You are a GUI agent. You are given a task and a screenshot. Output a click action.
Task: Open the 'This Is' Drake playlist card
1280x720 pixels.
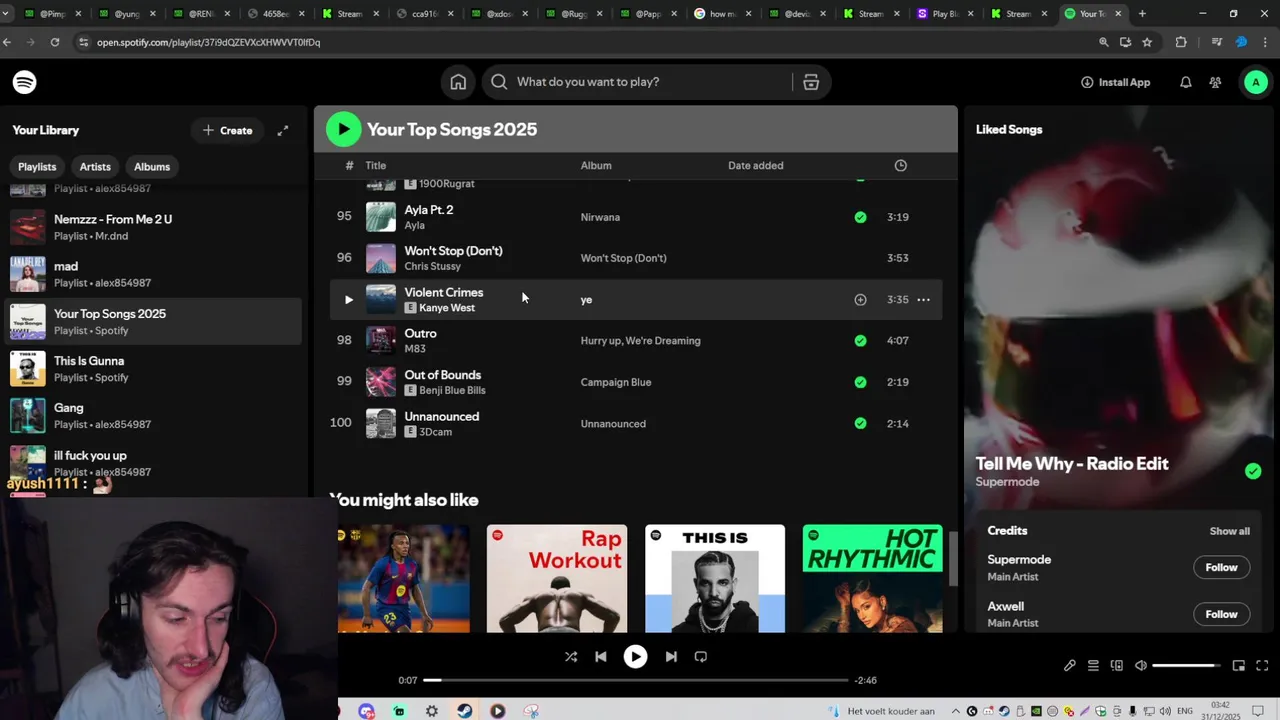click(715, 578)
